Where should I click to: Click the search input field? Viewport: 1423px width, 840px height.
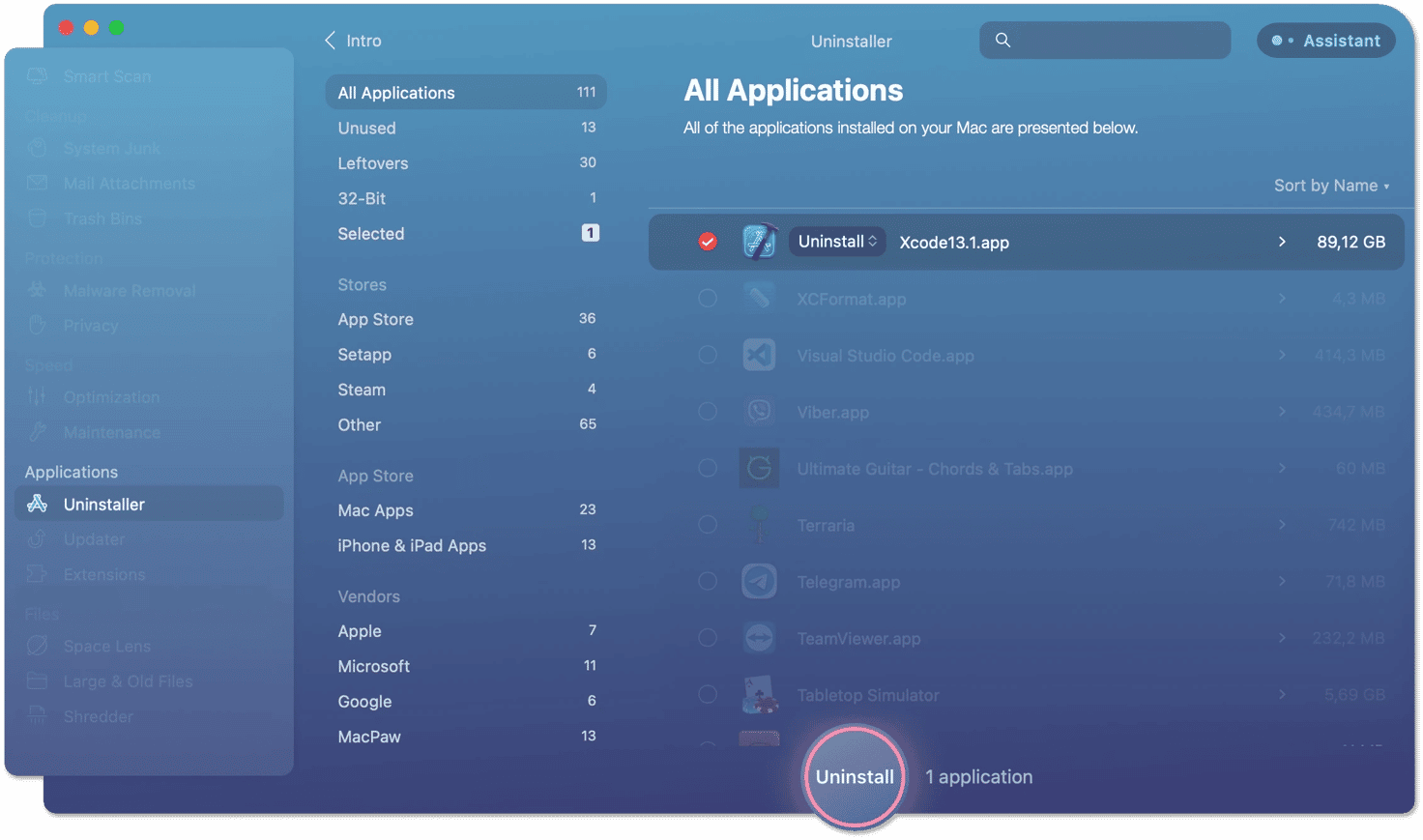(1105, 41)
